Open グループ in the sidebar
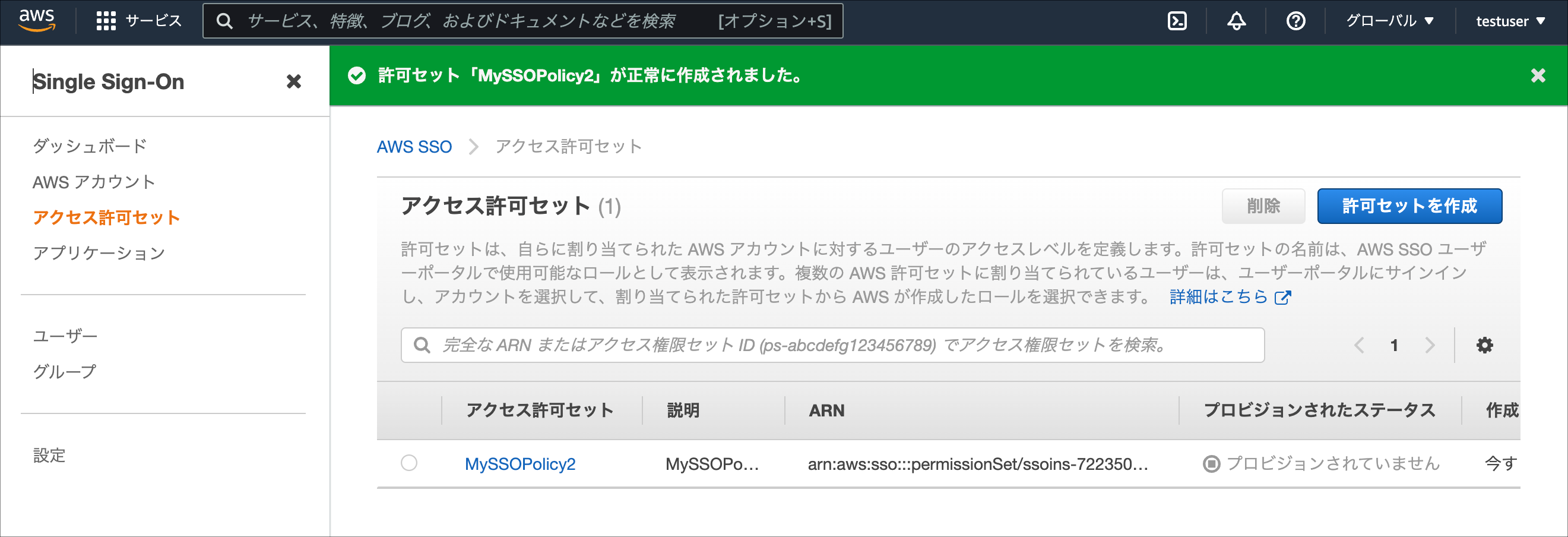The image size is (1568, 537). [65, 371]
